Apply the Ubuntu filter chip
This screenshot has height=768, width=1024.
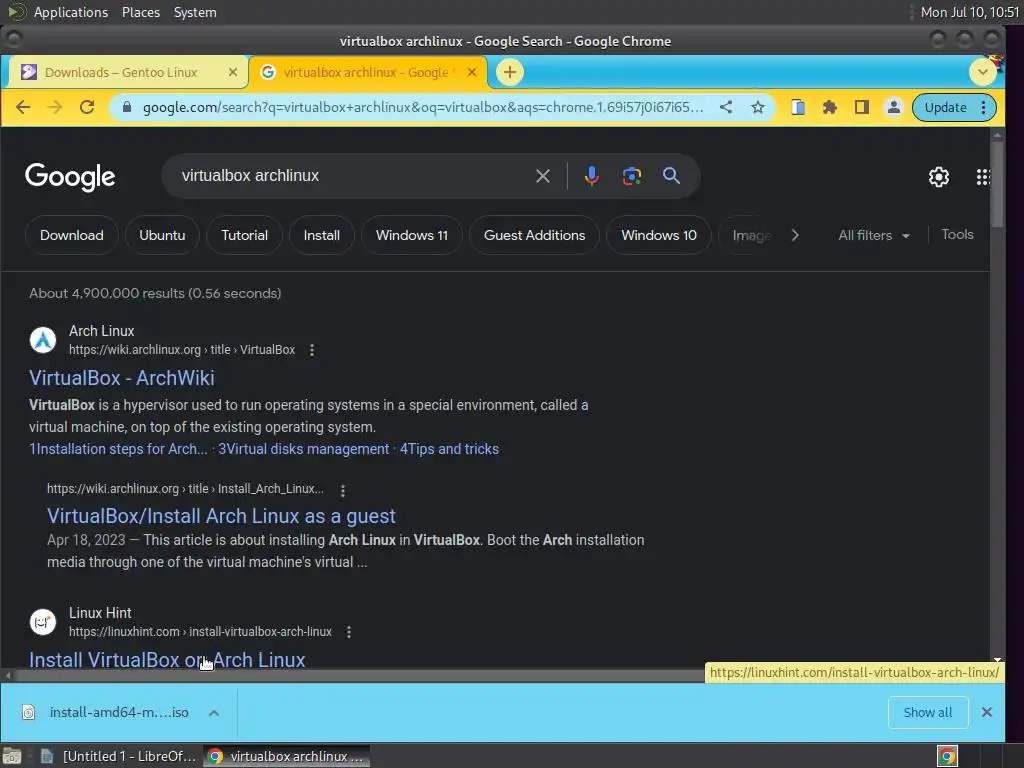[x=162, y=235]
